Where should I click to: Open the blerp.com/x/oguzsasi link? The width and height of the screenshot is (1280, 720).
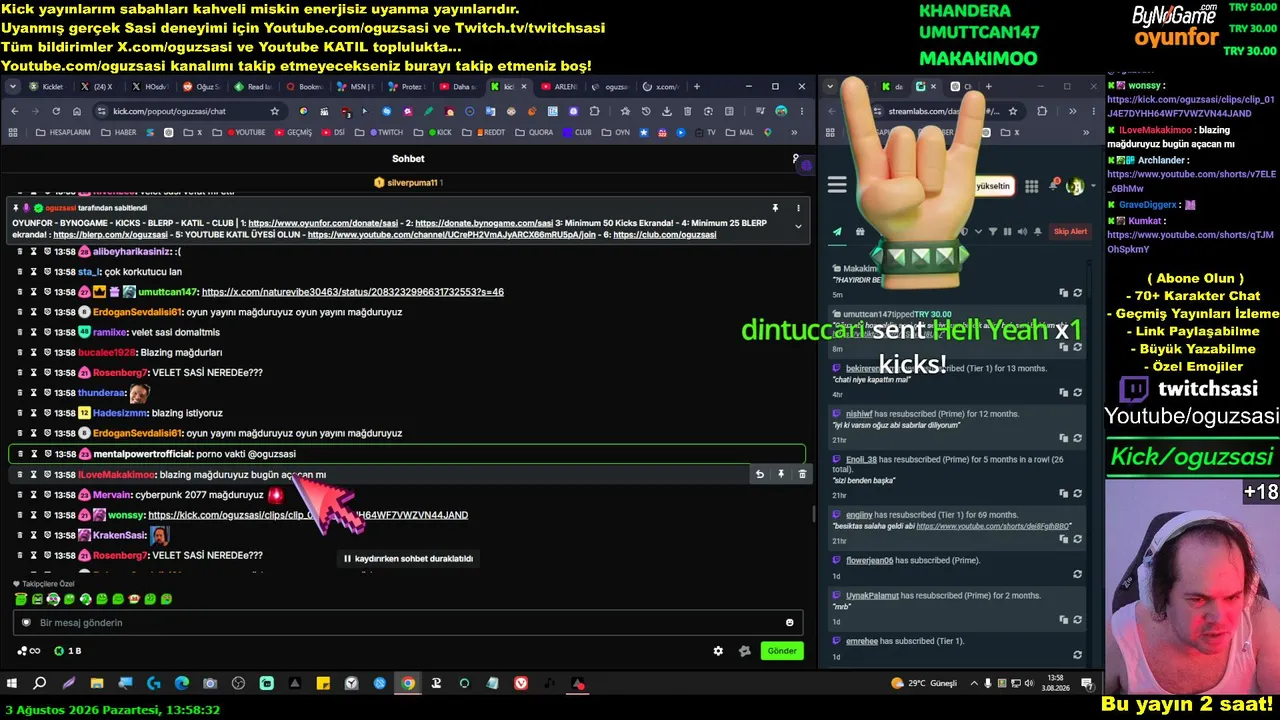111,235
